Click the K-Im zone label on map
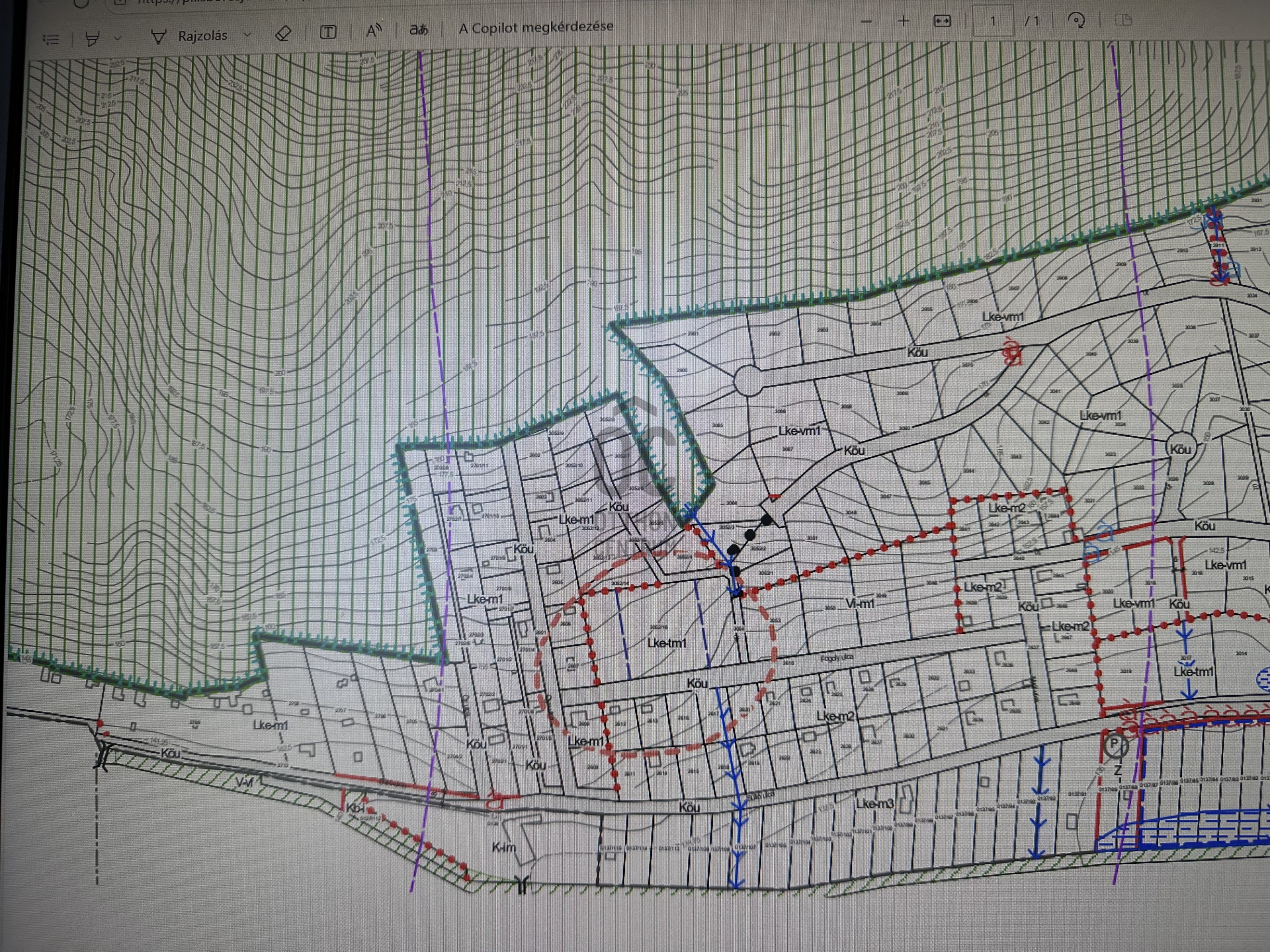The height and width of the screenshot is (952, 1270). 503,847
